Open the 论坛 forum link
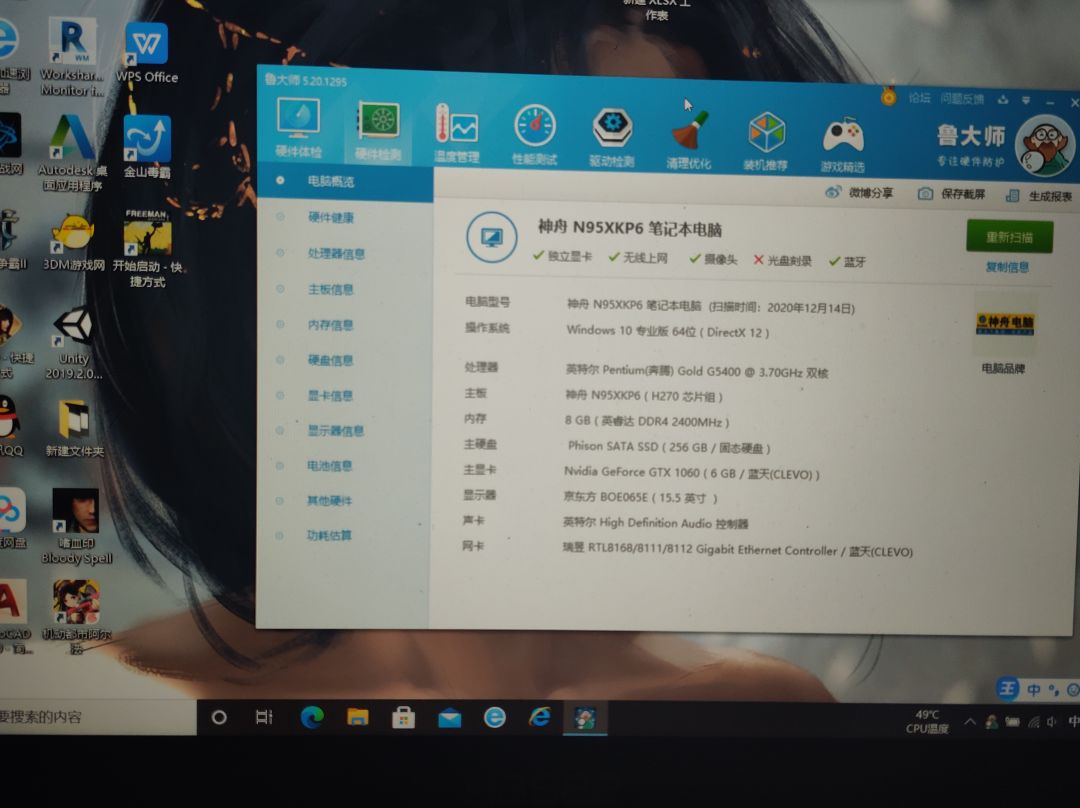Image resolution: width=1080 pixels, height=808 pixels. click(920, 98)
